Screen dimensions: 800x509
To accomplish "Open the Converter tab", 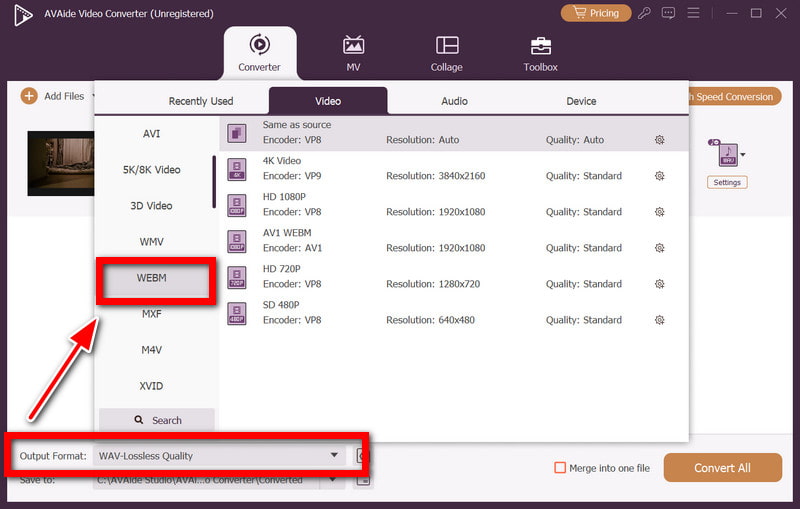I will pos(260,53).
